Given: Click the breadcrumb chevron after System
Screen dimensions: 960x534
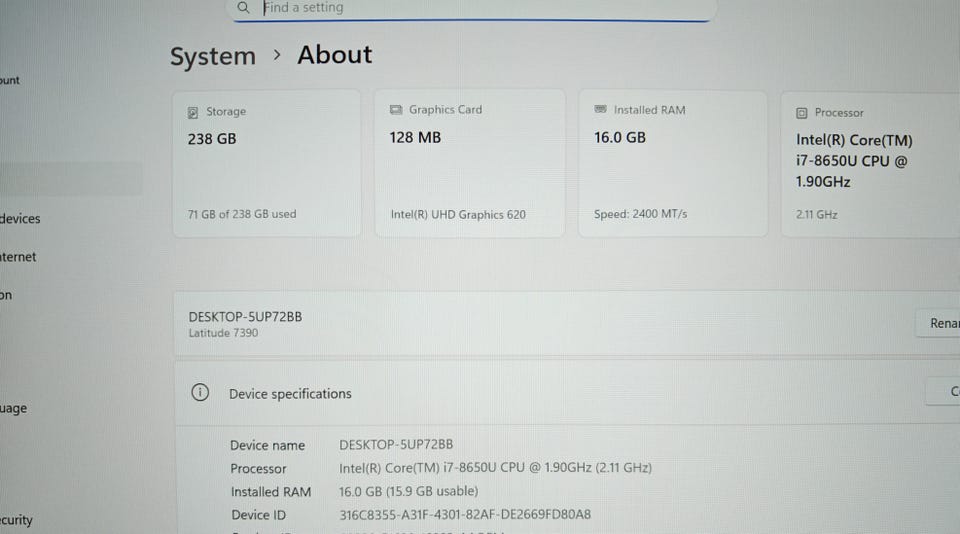Looking at the screenshot, I should coord(277,55).
